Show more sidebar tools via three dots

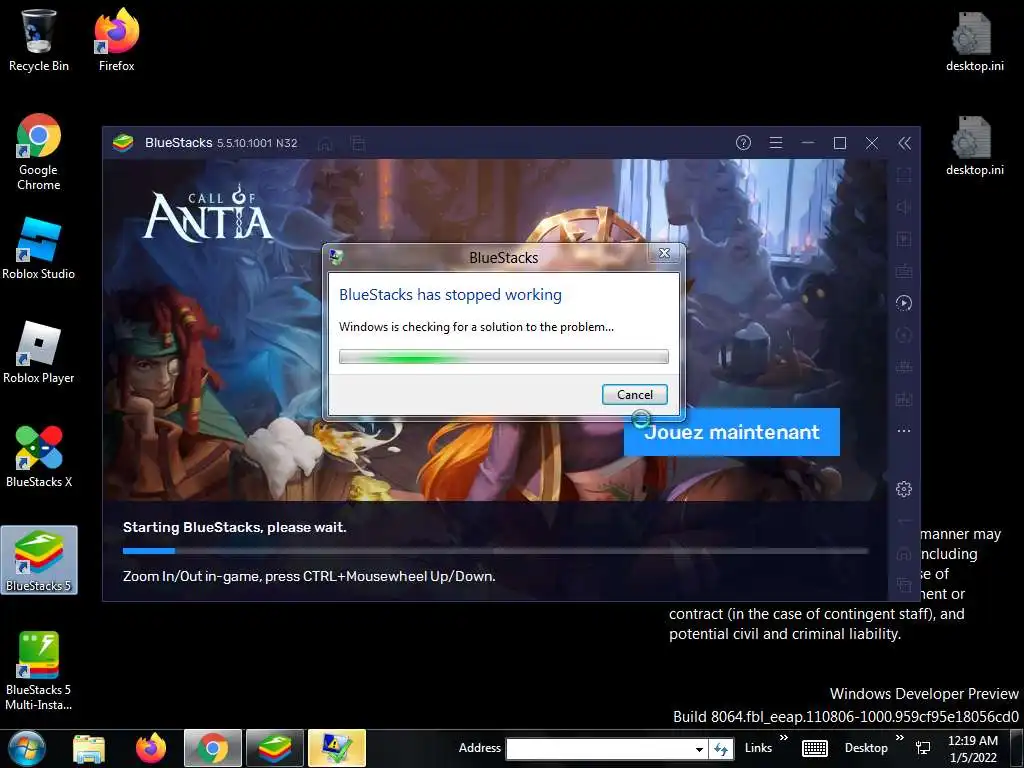tap(904, 430)
